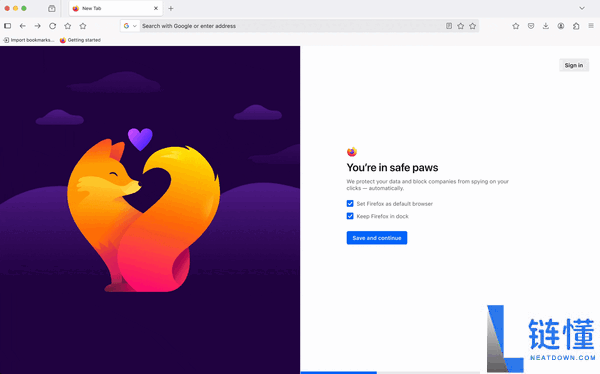Open the Firefox View icon
600x374 pixels.
click(x=52, y=8)
